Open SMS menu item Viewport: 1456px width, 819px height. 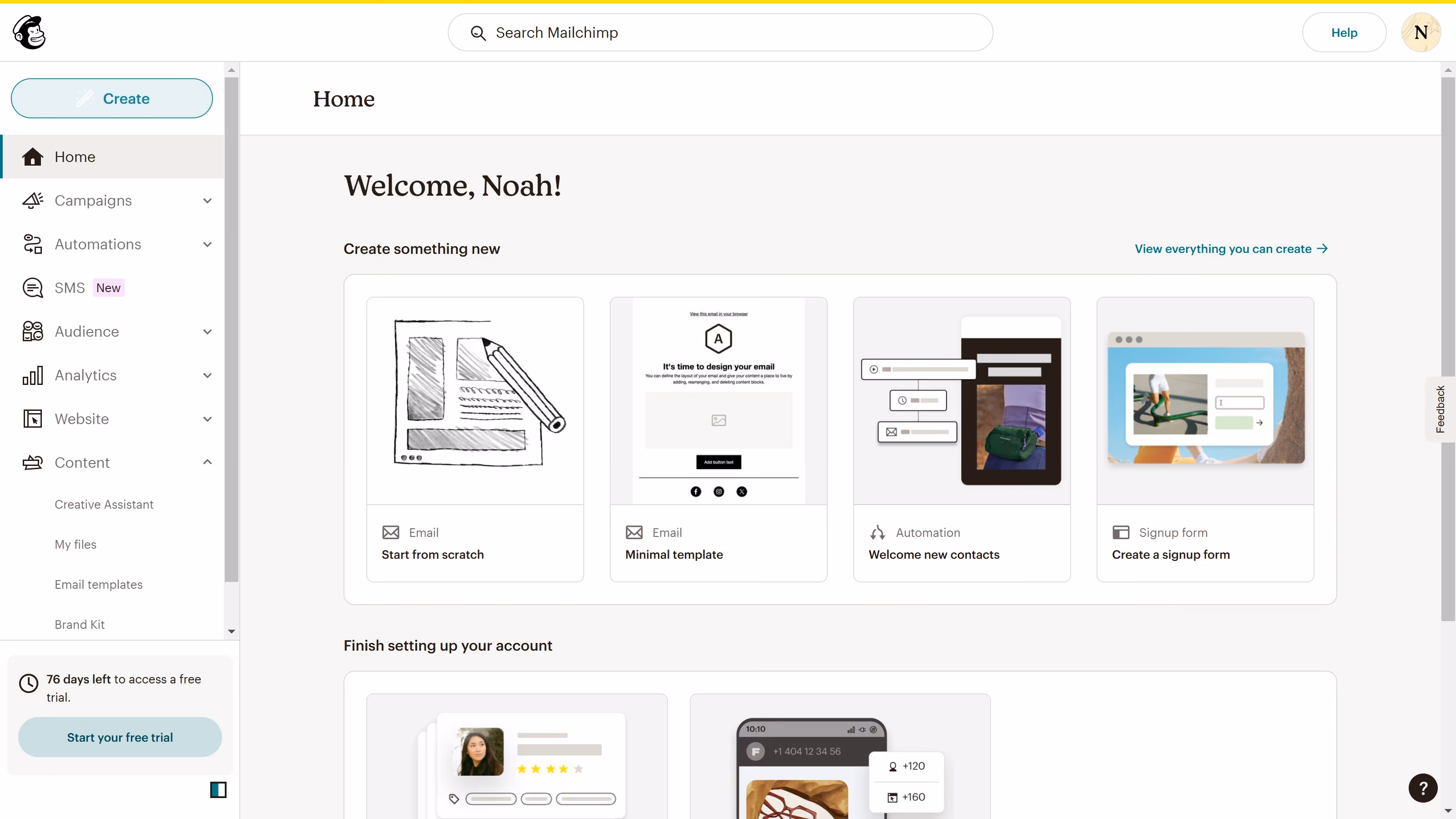coord(113,288)
